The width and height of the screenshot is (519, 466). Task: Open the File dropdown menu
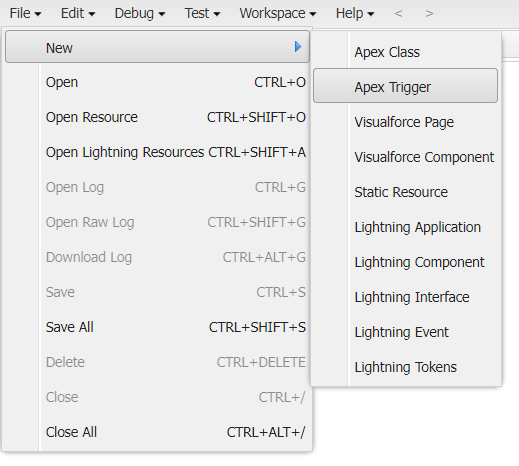[x=25, y=13]
